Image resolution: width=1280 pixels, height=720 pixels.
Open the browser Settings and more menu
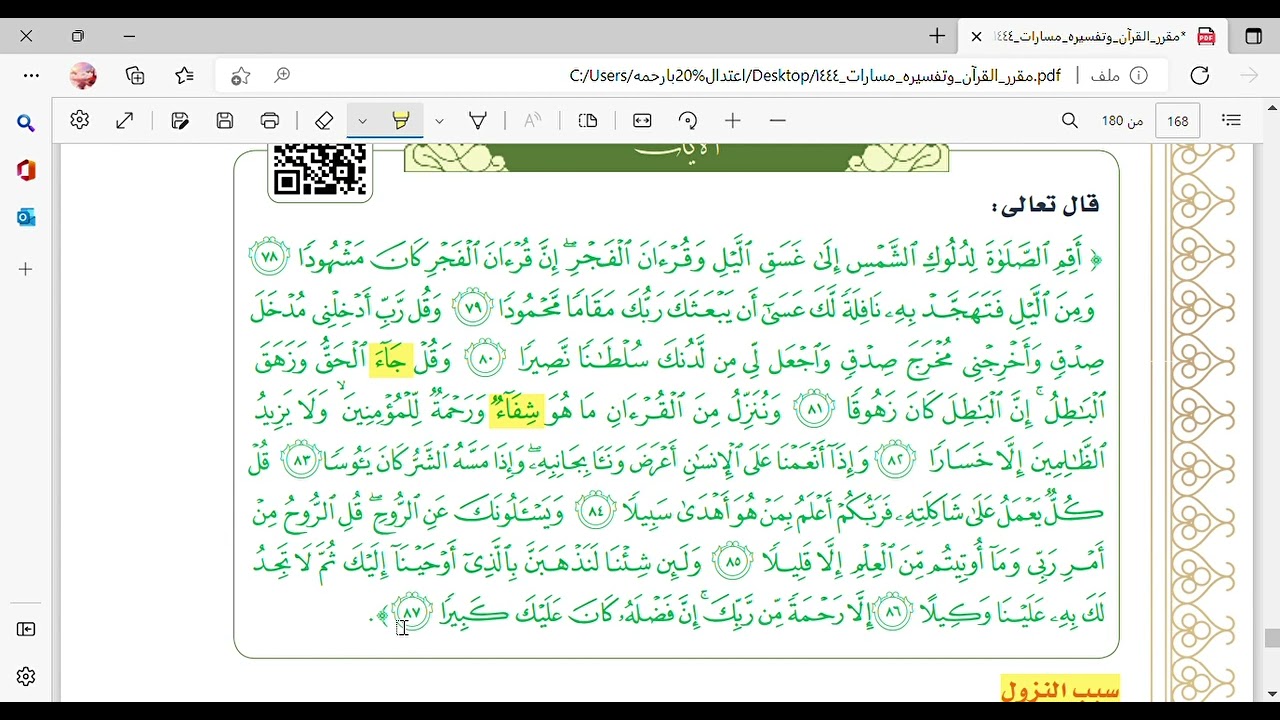pyautogui.click(x=31, y=76)
